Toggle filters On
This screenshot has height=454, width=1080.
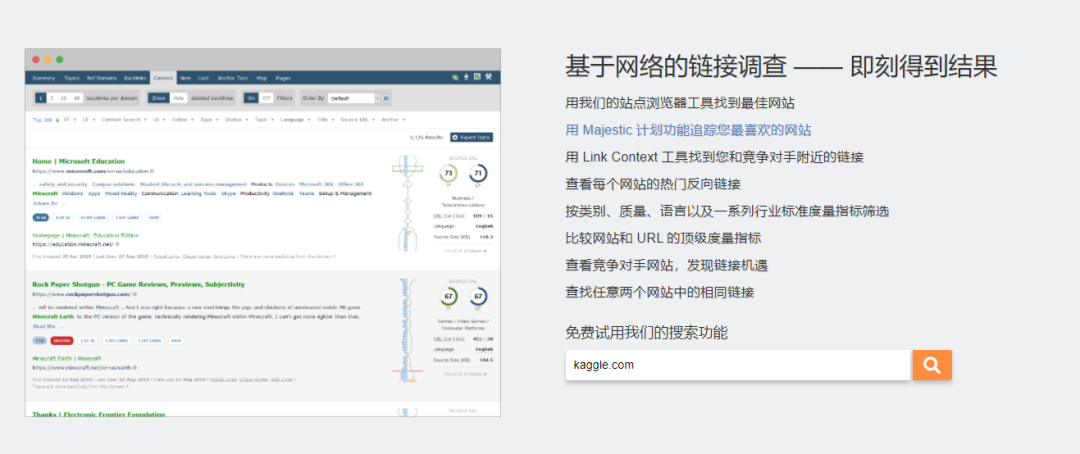pos(252,98)
